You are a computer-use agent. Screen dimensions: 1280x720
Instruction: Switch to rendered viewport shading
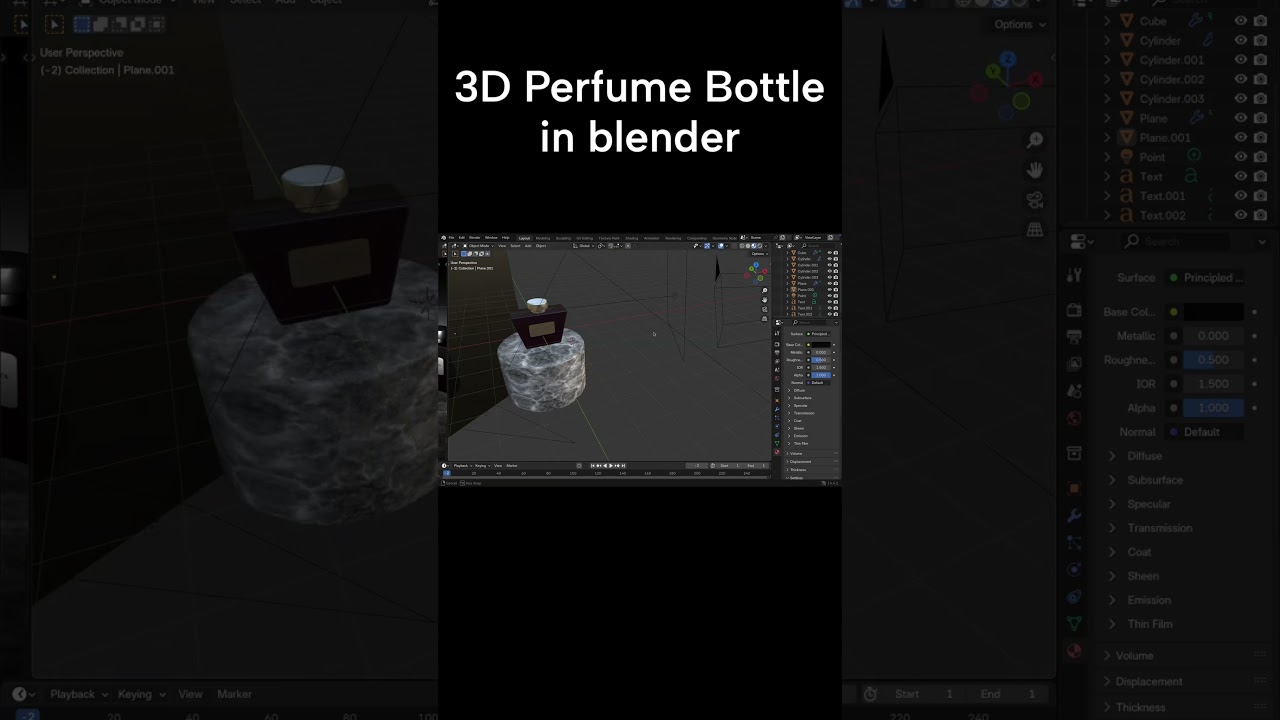[760, 246]
